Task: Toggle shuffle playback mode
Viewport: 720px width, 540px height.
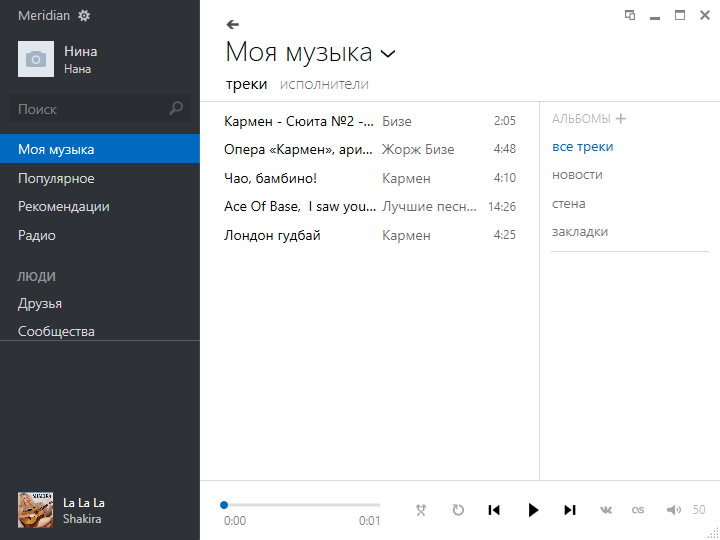Action: point(421,510)
